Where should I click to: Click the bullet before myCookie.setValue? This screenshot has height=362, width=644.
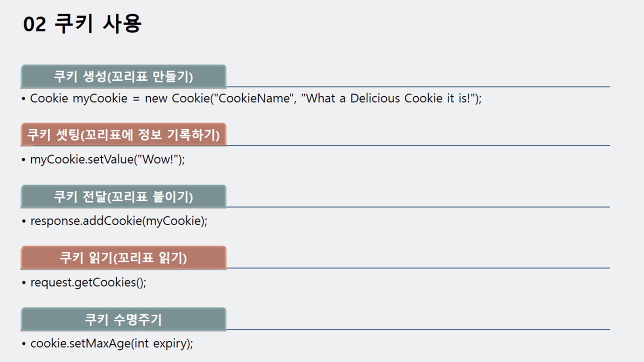(x=23, y=160)
